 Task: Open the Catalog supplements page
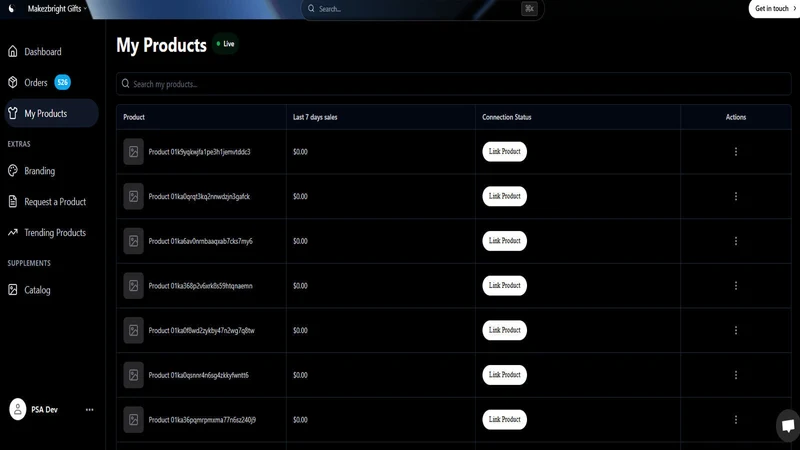coord(51,290)
